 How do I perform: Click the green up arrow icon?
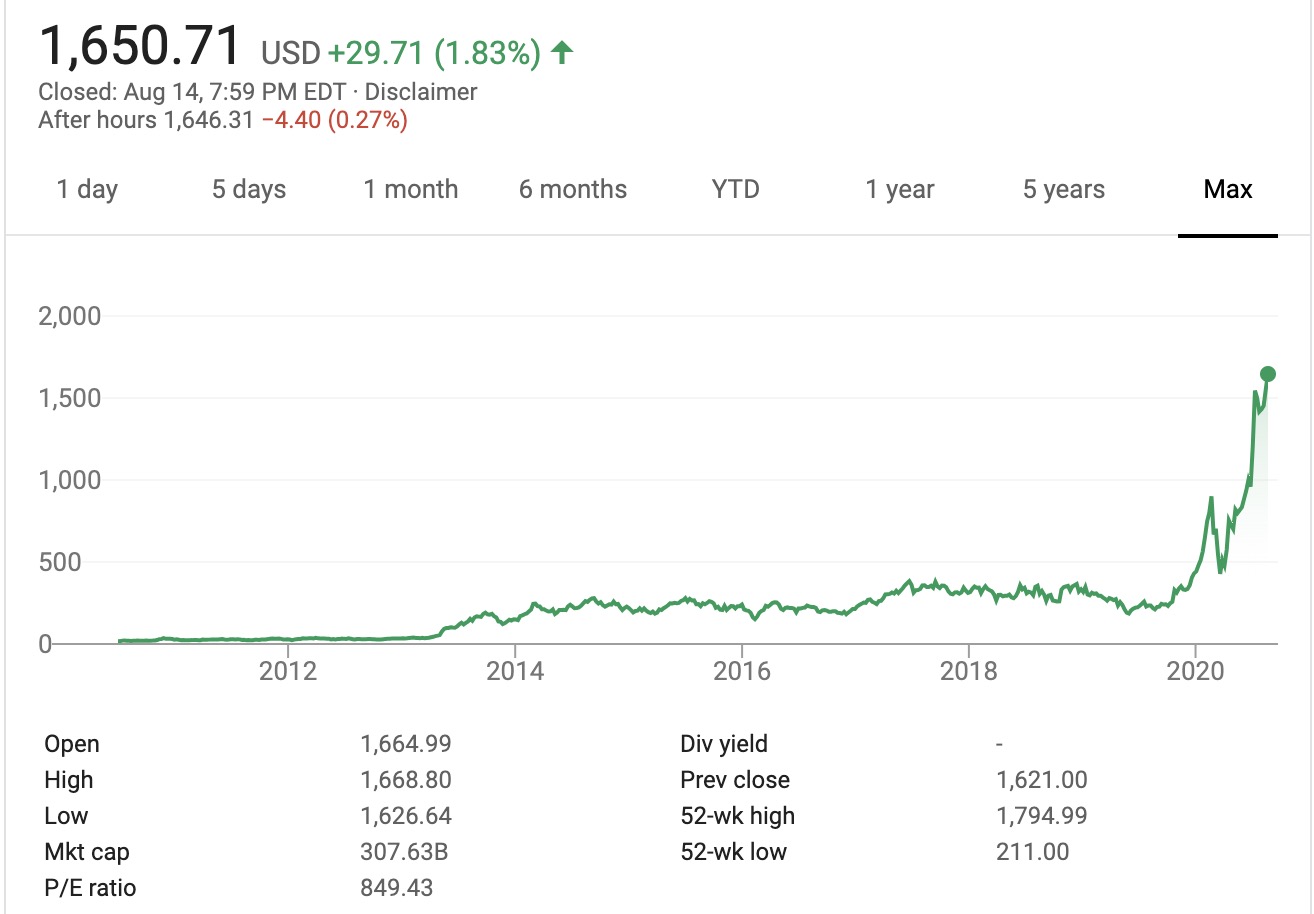[x=563, y=53]
